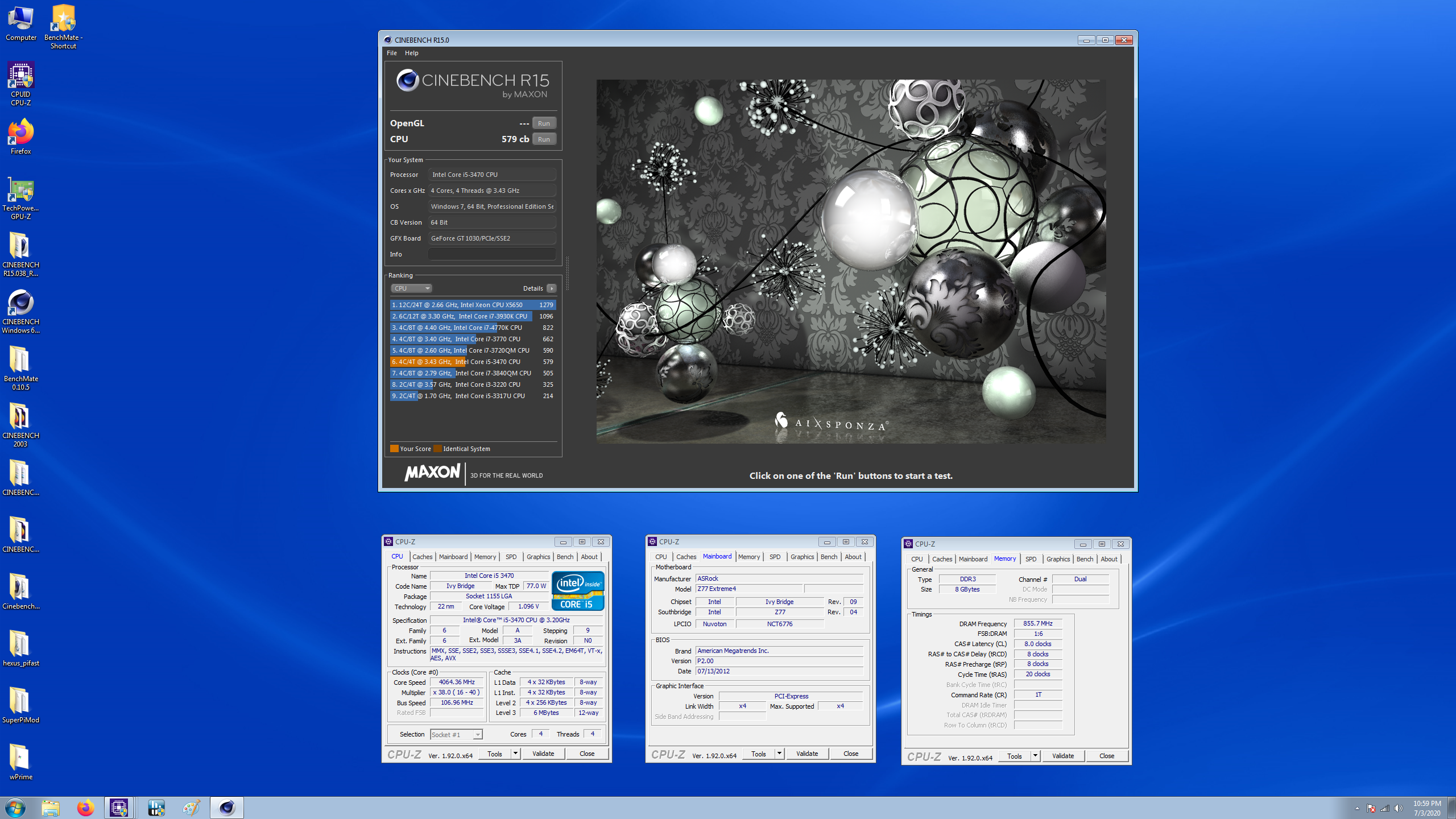Open the Computer desktop icon
Image resolution: width=1456 pixels, height=819 pixels.
click(x=21, y=23)
